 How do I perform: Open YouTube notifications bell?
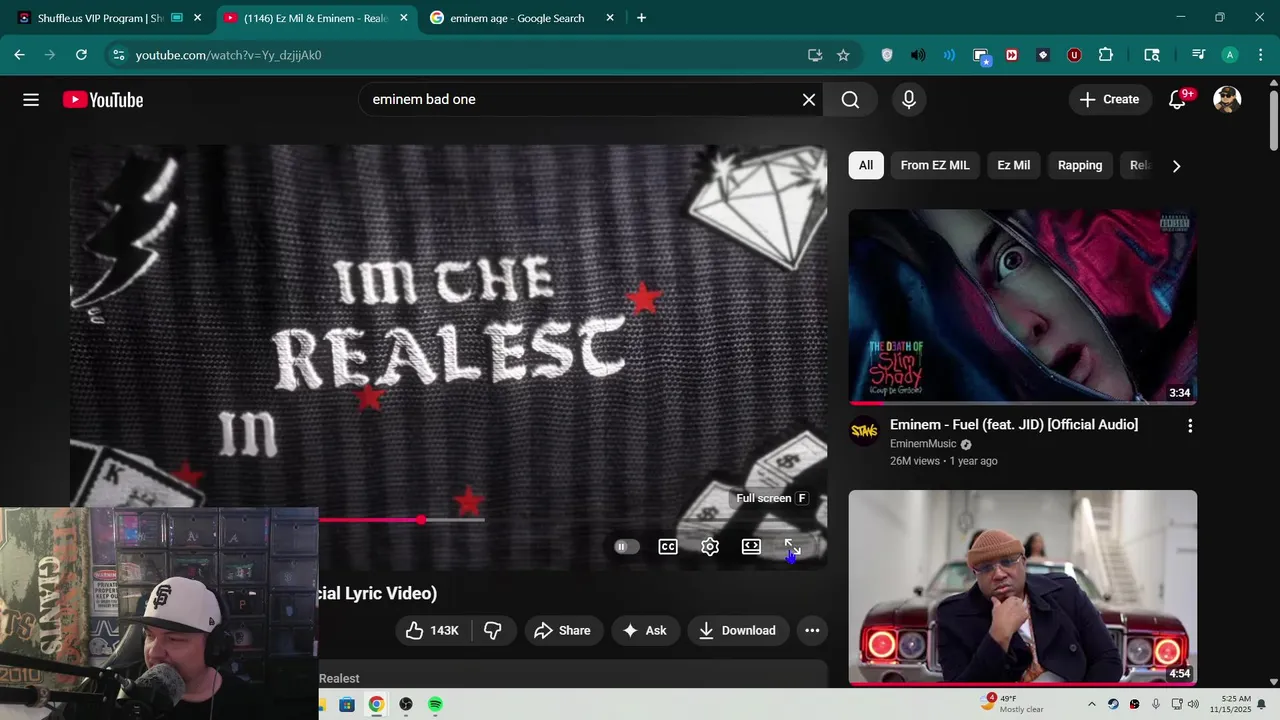[1178, 100]
